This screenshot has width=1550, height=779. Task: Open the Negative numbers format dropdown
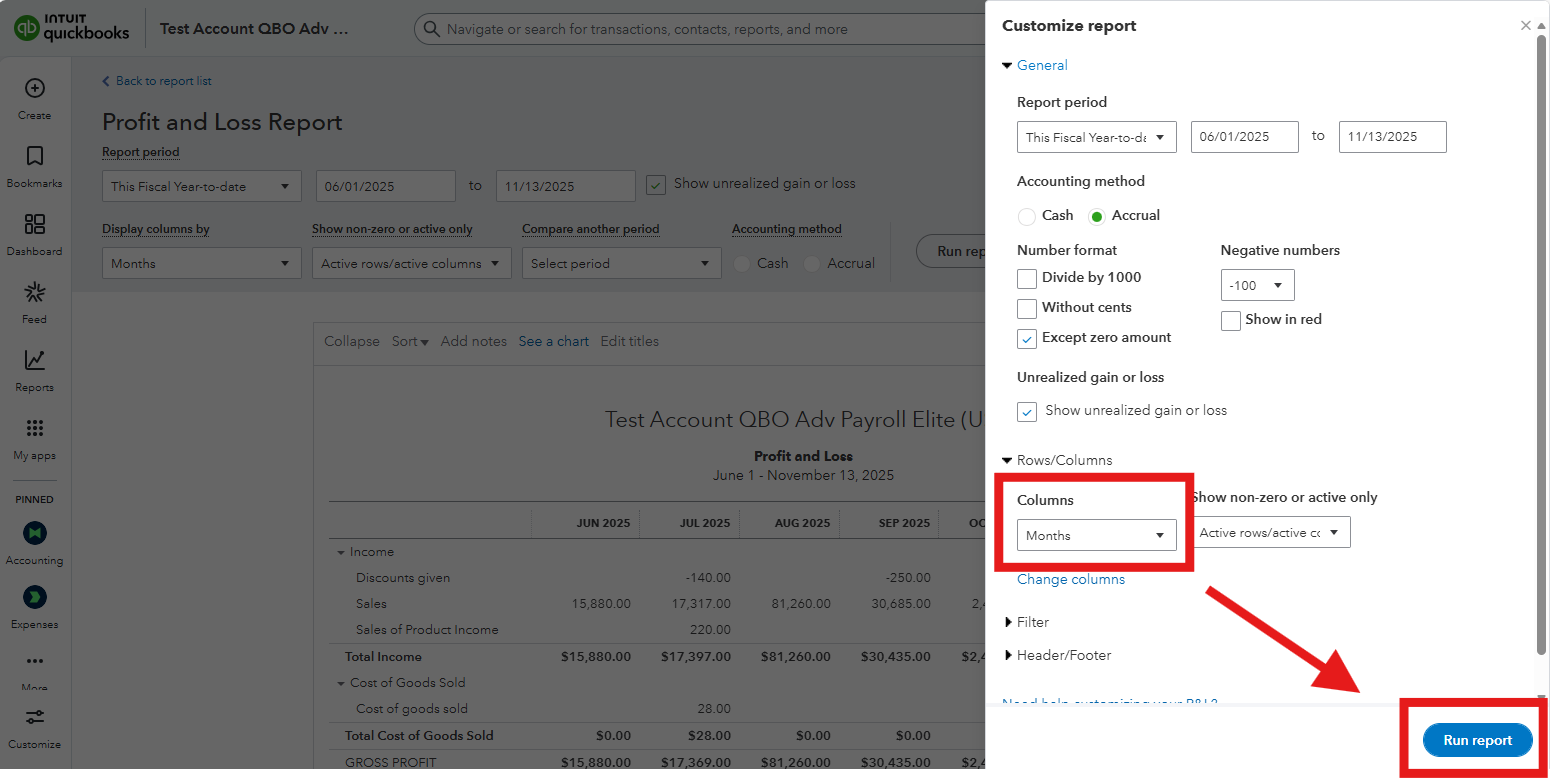(x=1257, y=286)
